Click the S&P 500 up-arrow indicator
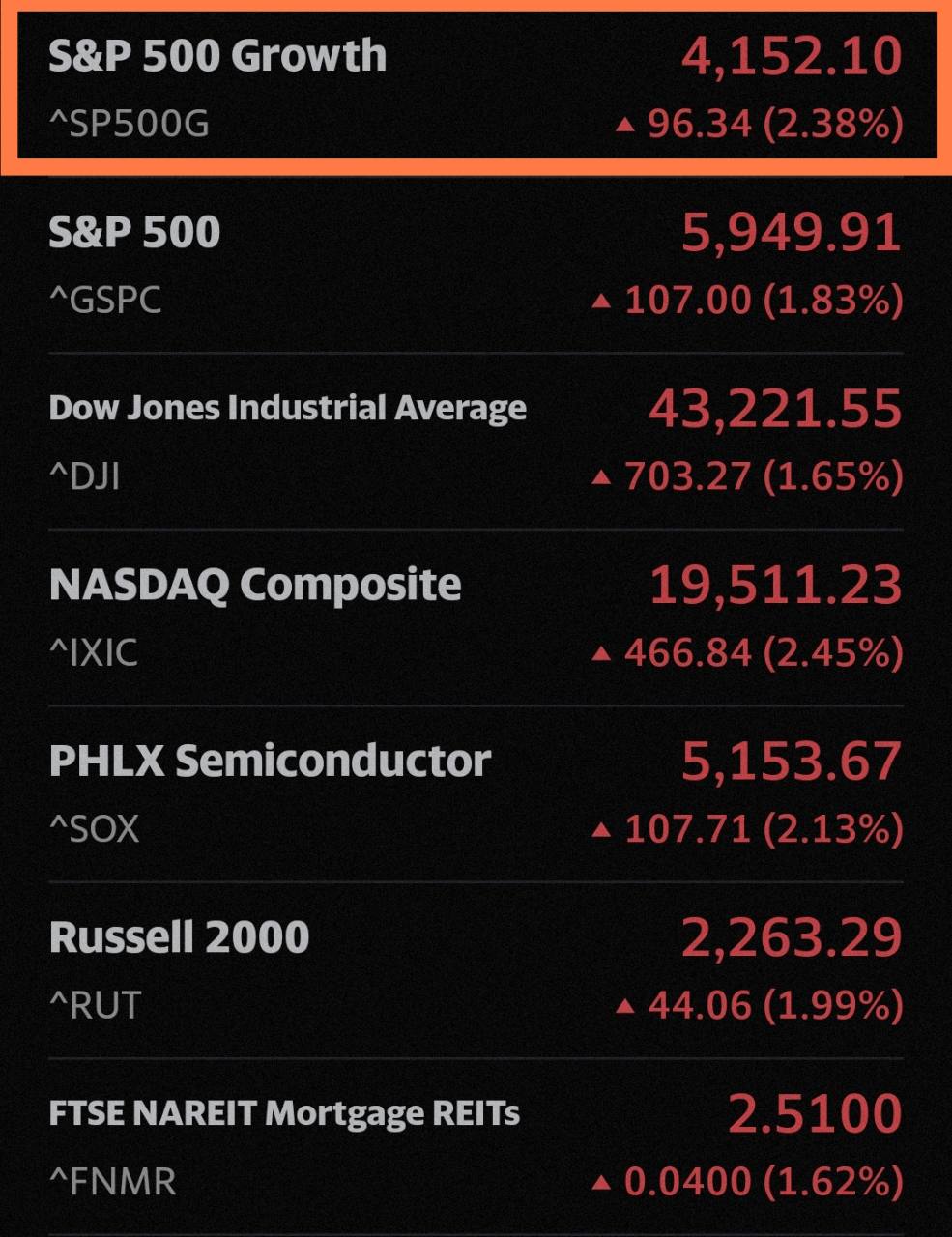The image size is (952, 1237). coord(602,300)
